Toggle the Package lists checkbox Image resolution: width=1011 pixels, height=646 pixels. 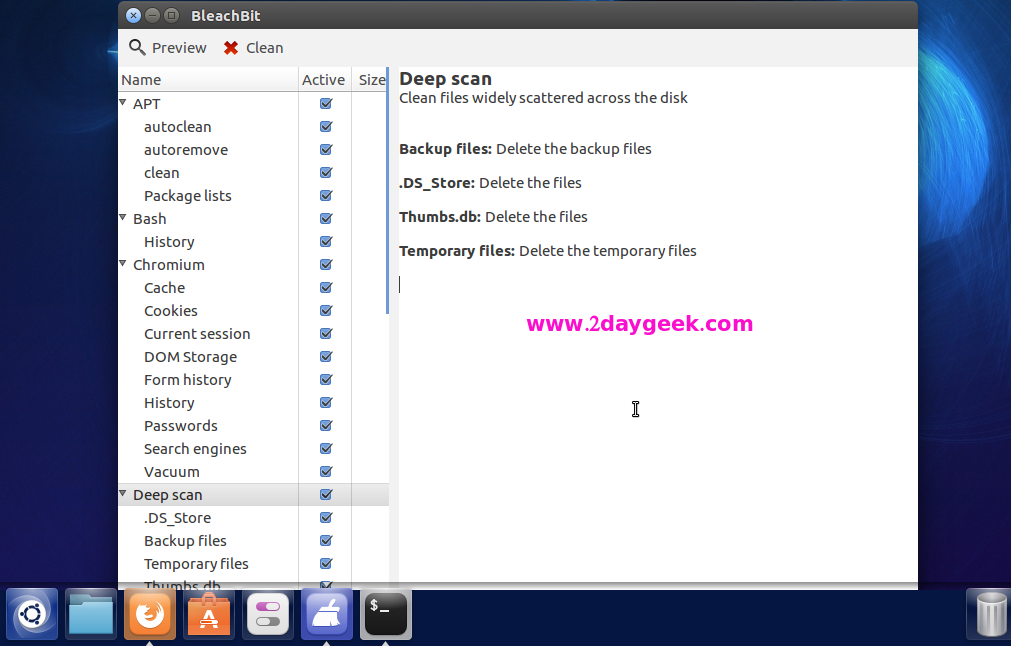point(326,195)
